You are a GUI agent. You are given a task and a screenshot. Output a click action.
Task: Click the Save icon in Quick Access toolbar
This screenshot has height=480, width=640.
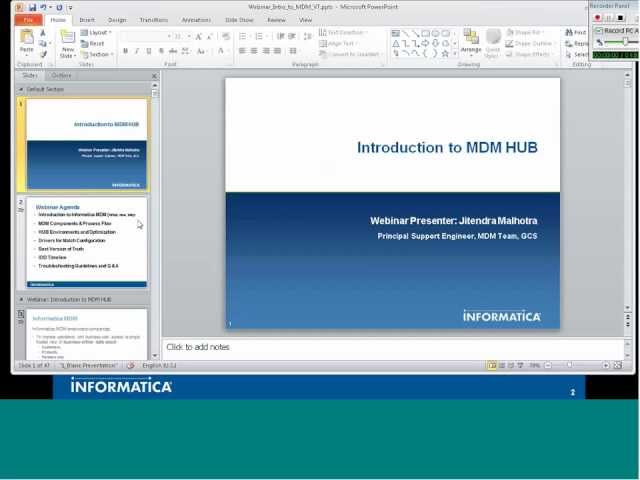(32, 7)
